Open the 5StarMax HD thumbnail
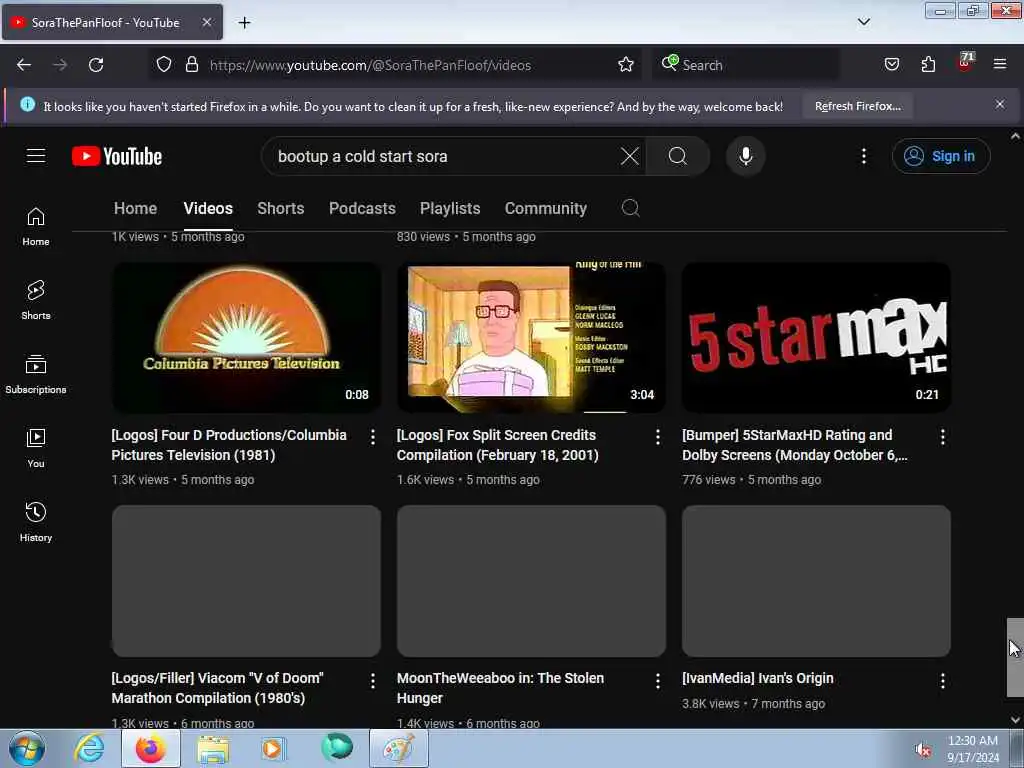Image resolution: width=1024 pixels, height=768 pixels. click(x=816, y=338)
